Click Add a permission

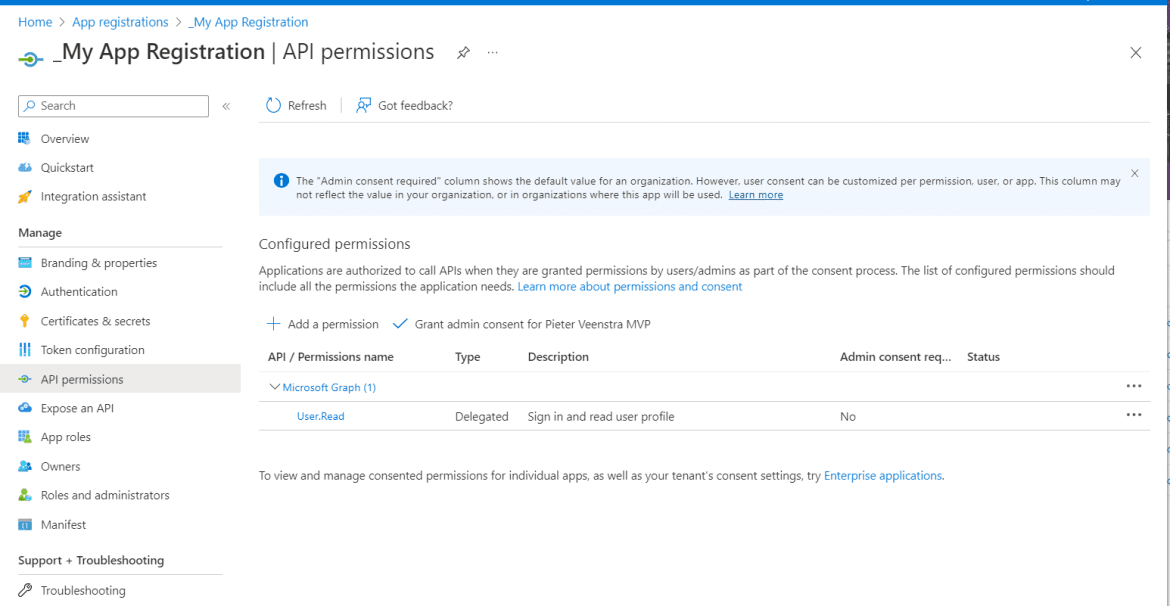(322, 324)
